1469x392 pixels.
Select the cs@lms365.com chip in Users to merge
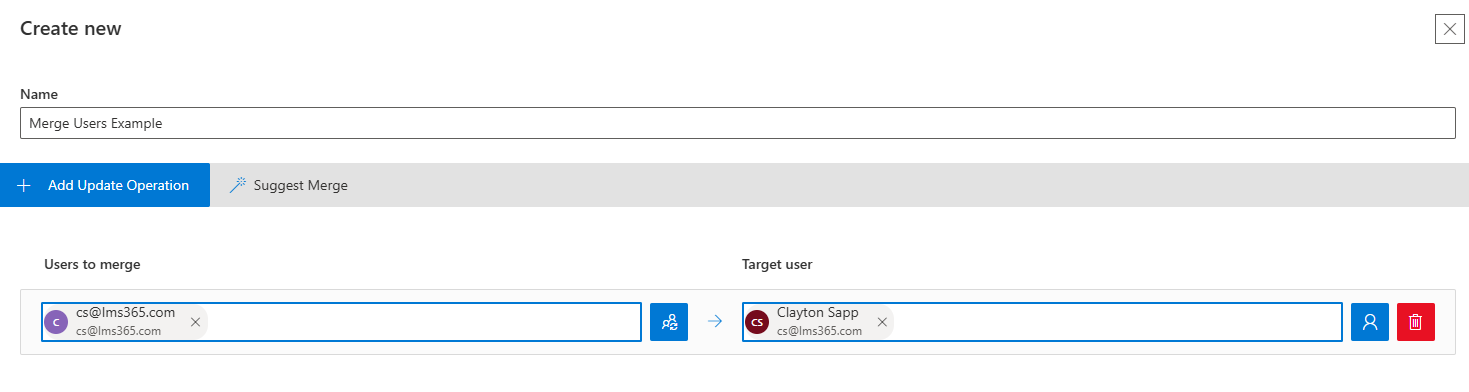(125, 322)
